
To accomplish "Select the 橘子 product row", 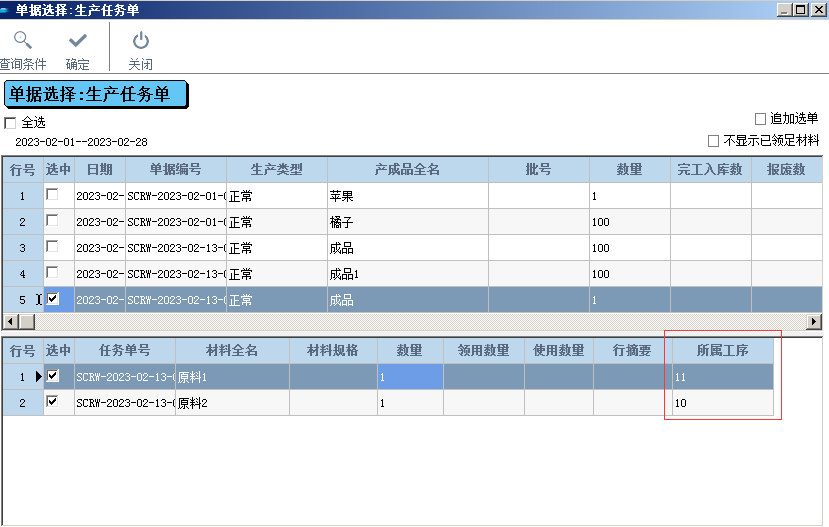I will 407,222.
